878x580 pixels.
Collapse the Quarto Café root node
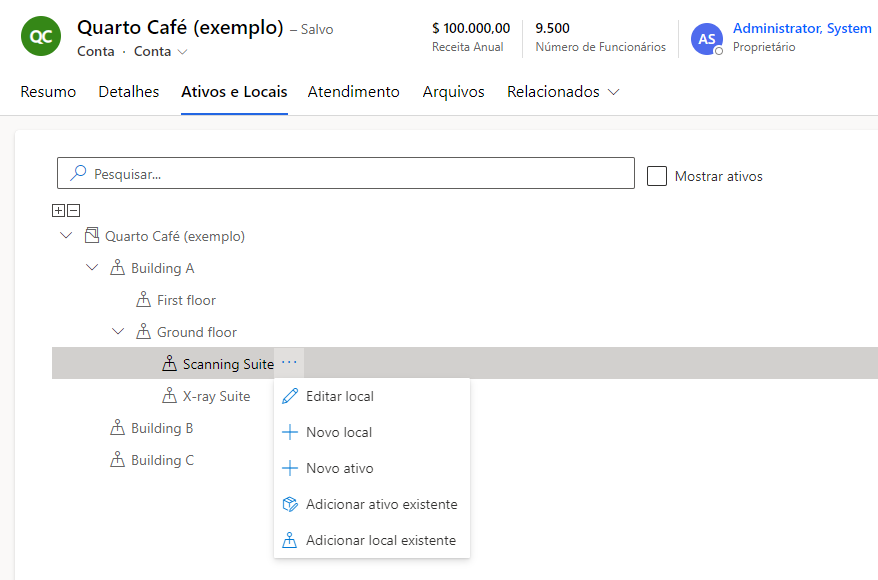tap(66, 236)
